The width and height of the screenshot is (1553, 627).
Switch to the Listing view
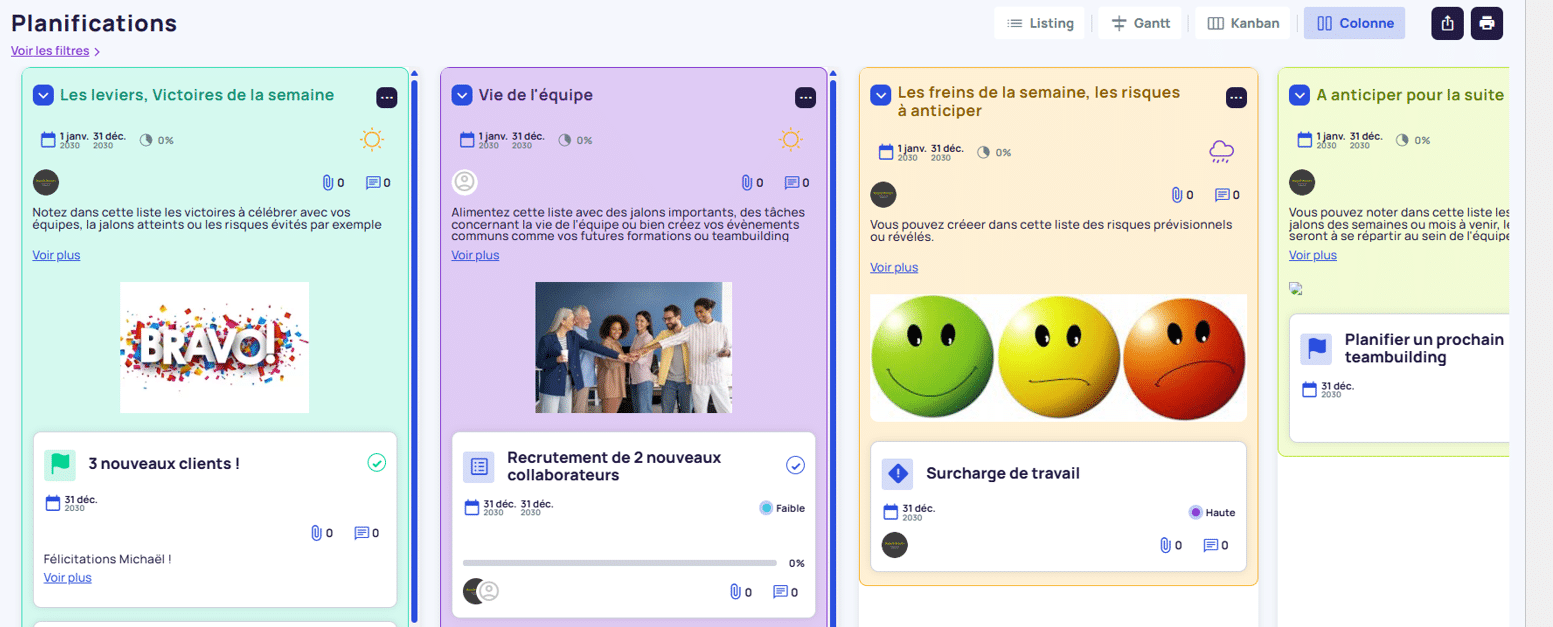(1040, 23)
